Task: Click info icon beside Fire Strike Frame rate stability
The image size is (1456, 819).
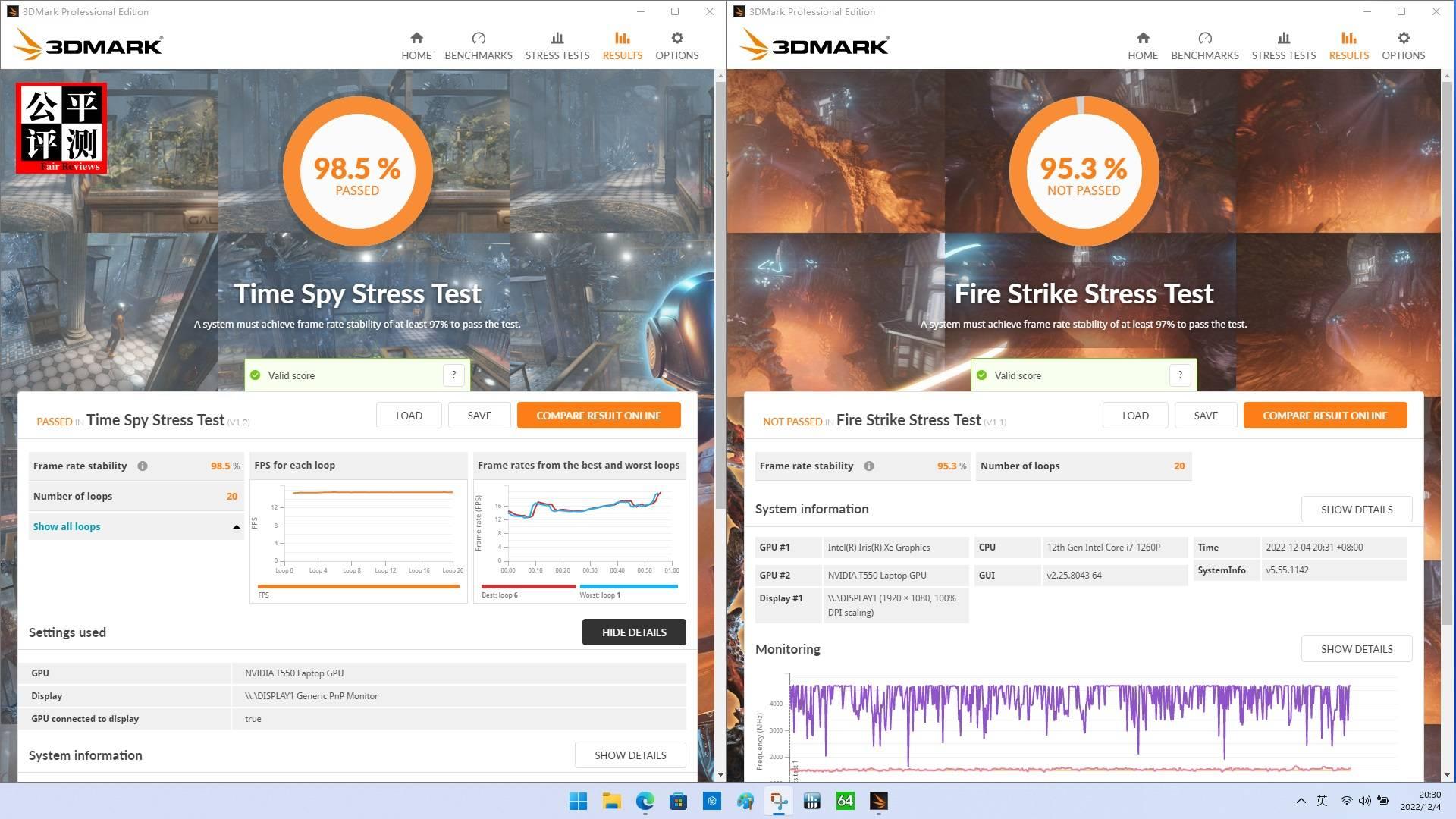Action: 869,466
